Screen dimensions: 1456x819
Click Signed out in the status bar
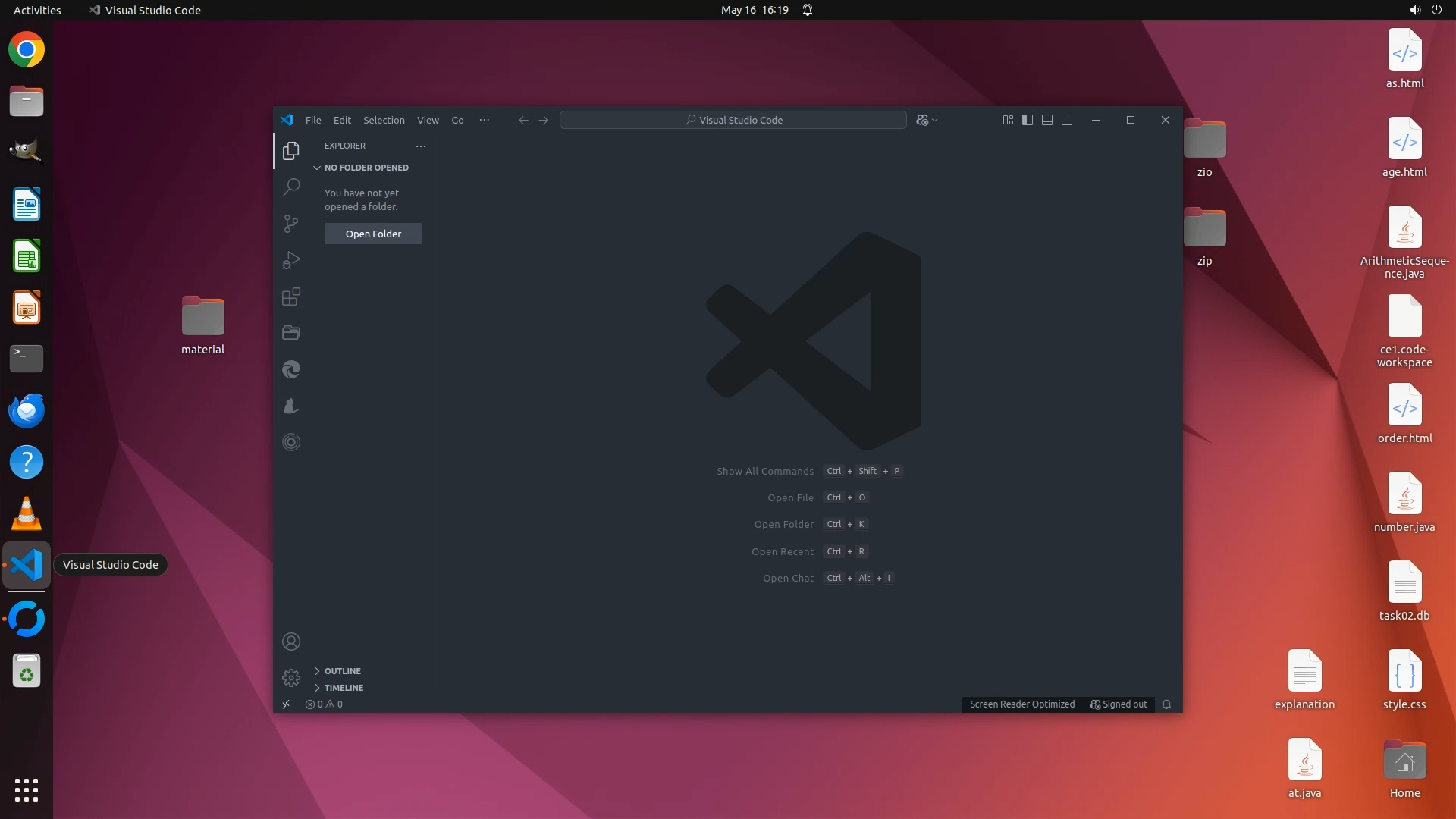[1119, 704]
